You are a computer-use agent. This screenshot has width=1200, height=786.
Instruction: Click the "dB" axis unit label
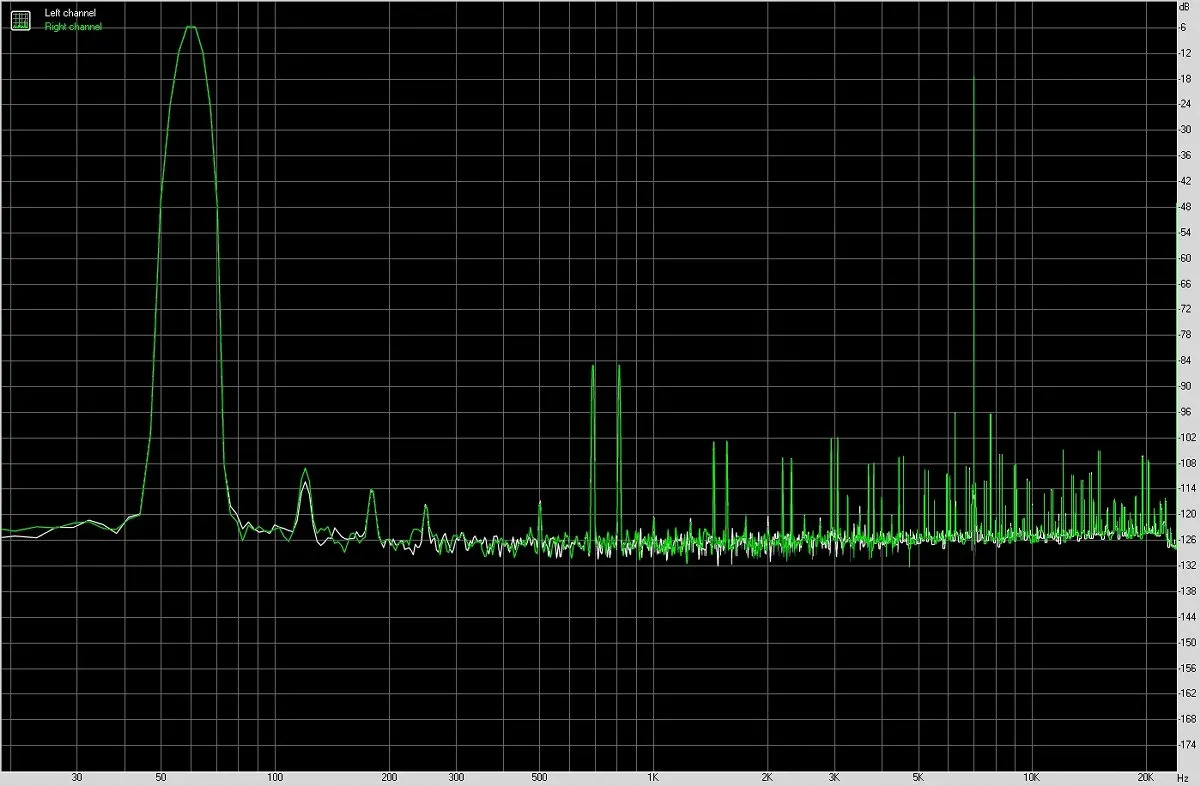[1184, 7]
